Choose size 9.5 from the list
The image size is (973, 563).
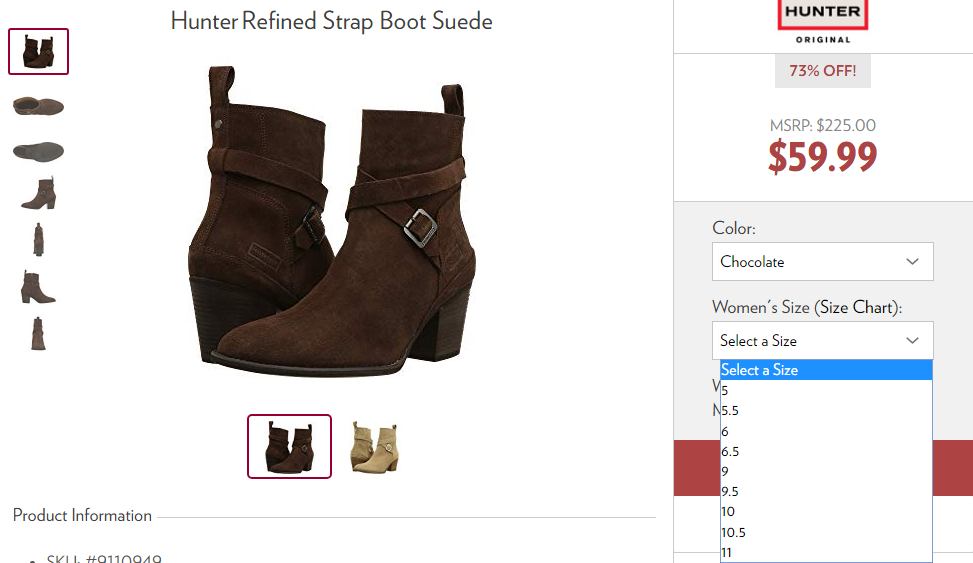point(826,492)
